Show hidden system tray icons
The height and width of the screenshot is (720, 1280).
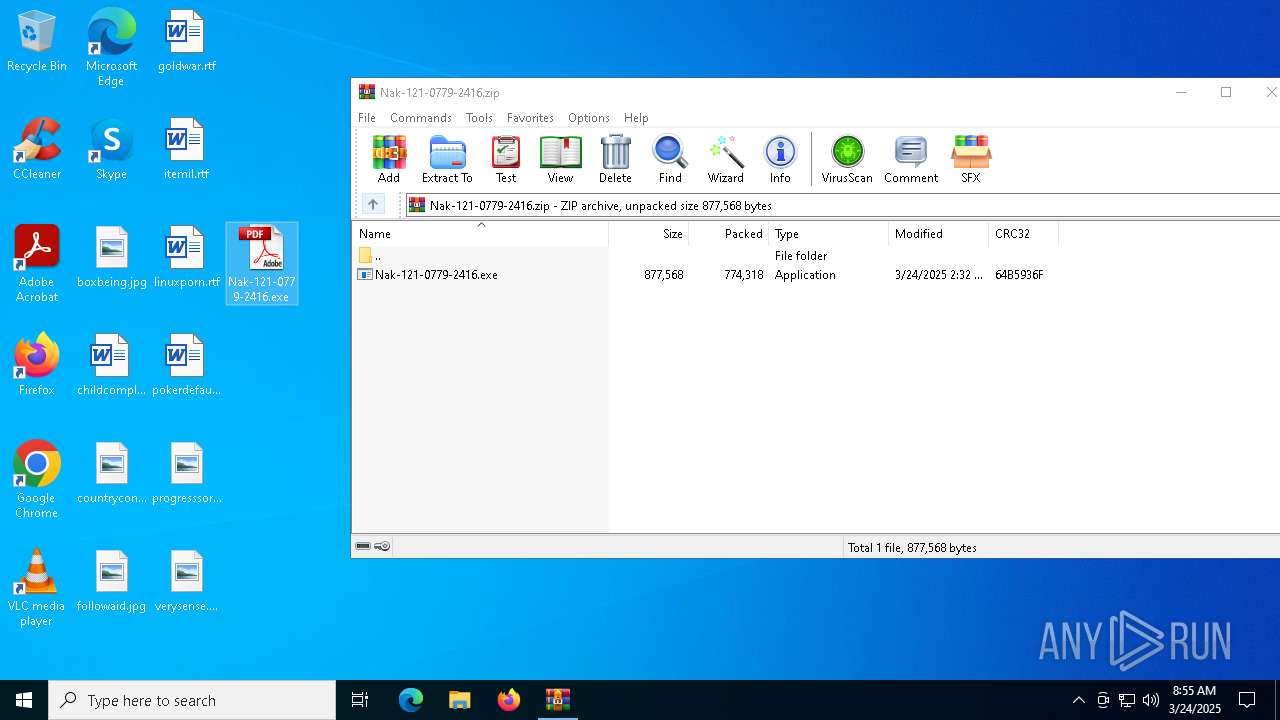coord(1078,700)
